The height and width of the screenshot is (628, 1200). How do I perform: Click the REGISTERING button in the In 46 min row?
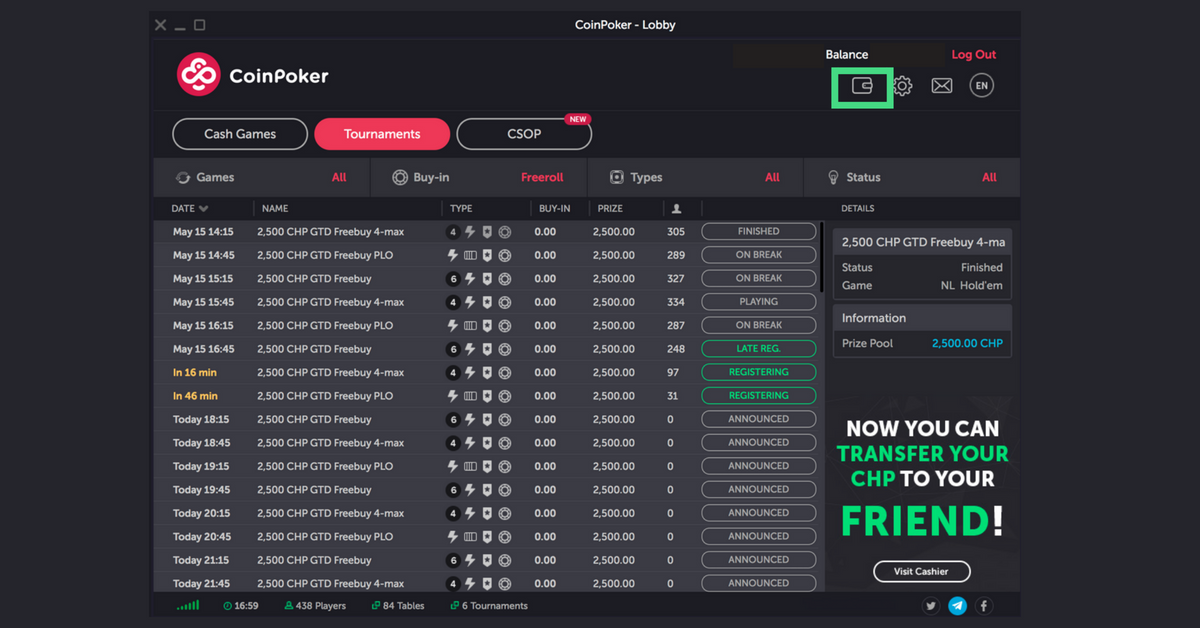click(759, 396)
